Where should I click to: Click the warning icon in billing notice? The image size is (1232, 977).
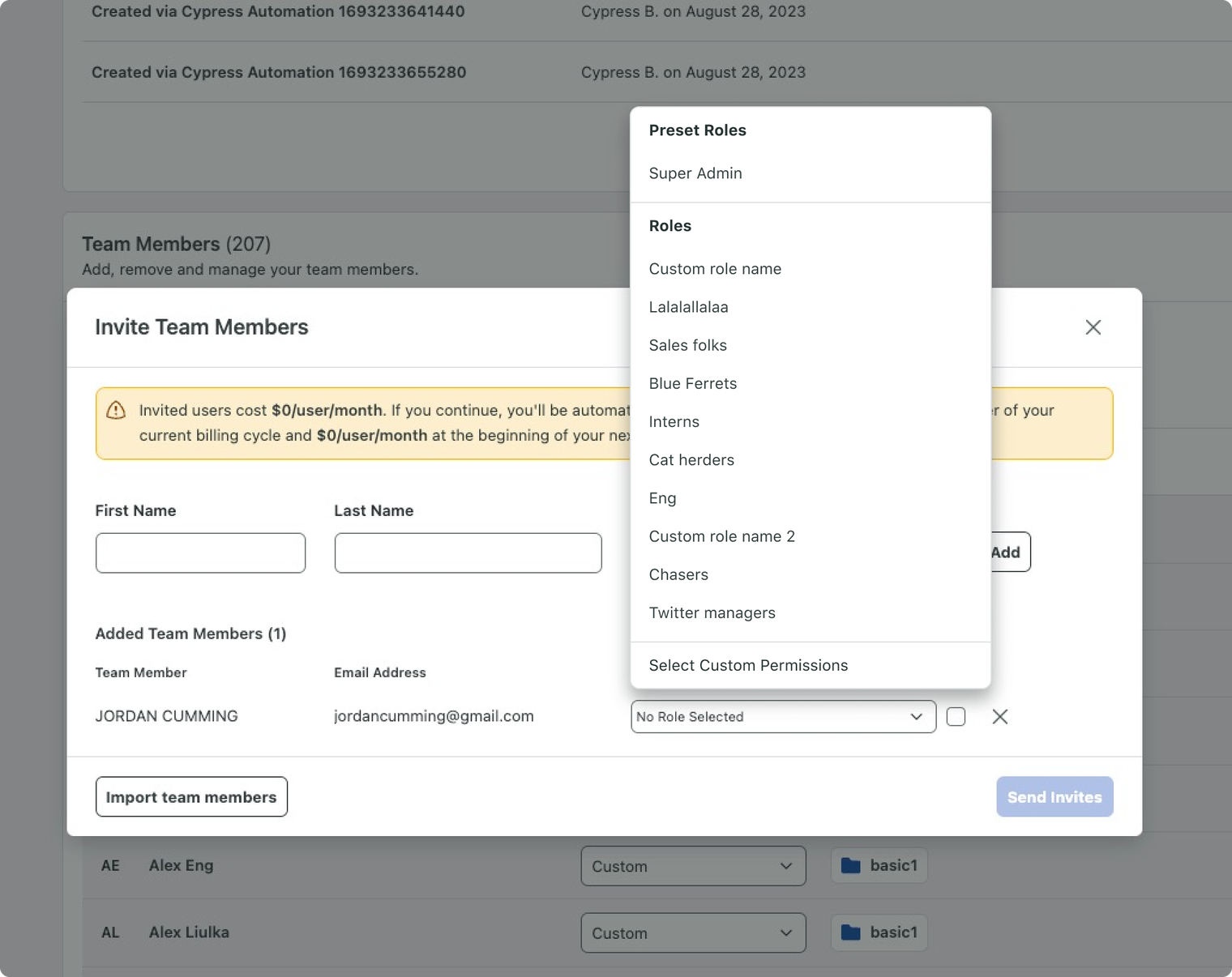pyautogui.click(x=116, y=410)
